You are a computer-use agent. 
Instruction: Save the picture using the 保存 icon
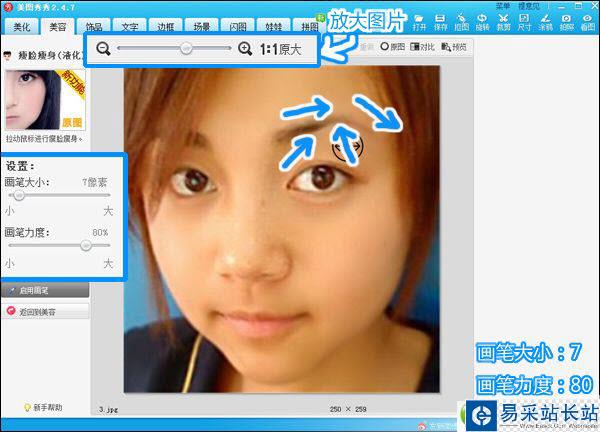440,22
